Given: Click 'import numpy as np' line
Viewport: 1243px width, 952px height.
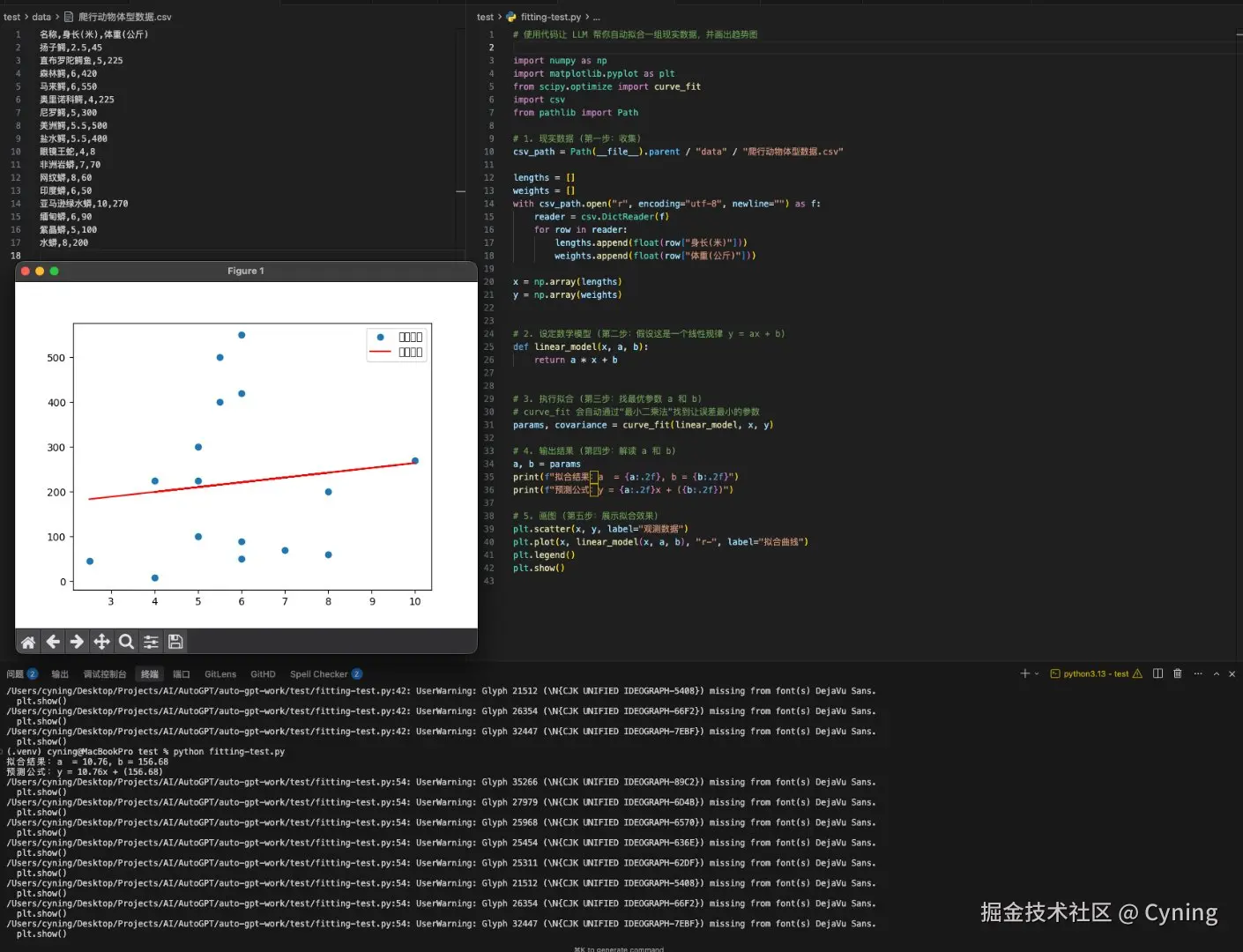Looking at the screenshot, I should [560, 61].
